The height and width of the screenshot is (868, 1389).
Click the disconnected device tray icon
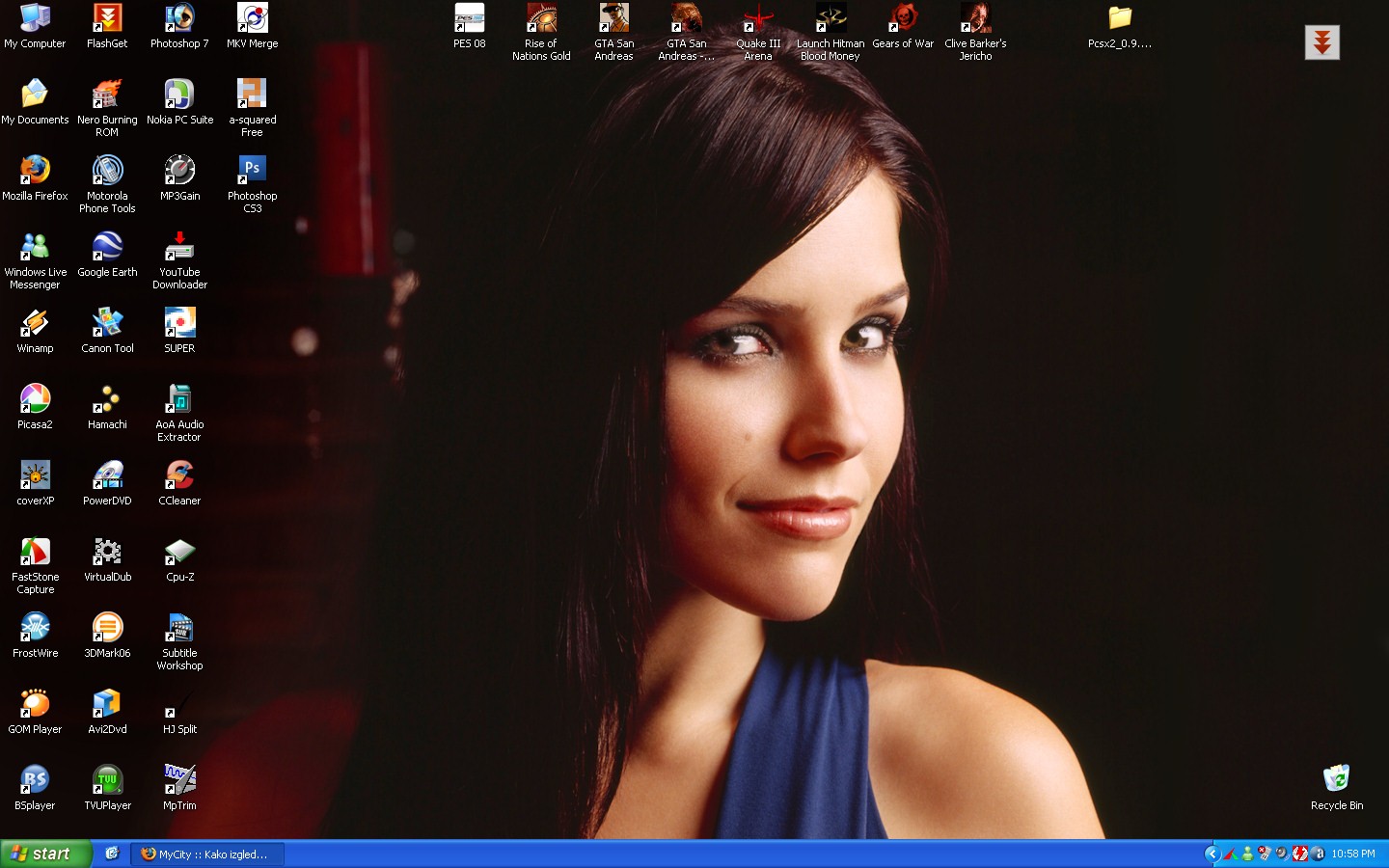1265,854
